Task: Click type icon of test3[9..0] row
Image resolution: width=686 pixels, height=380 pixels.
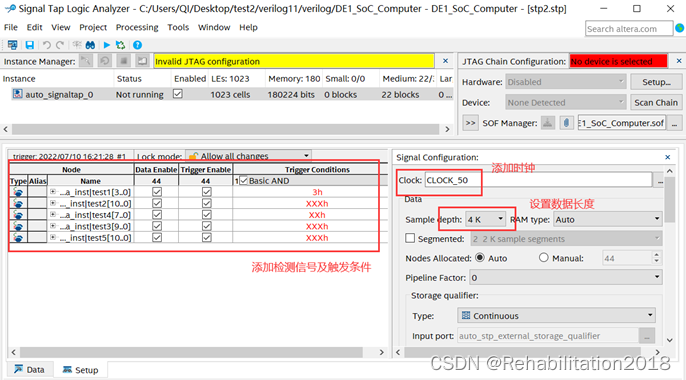Action: 18,226
